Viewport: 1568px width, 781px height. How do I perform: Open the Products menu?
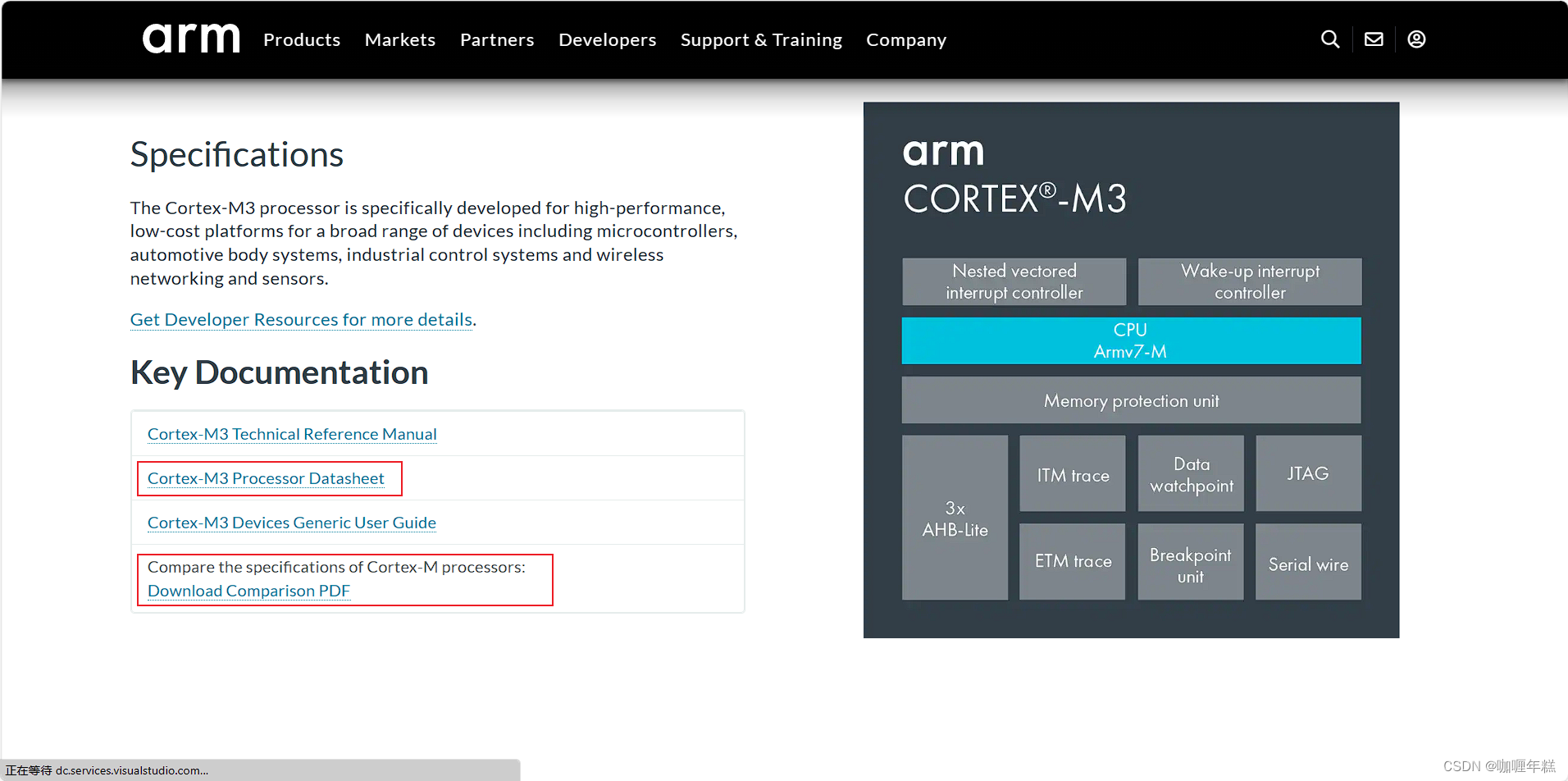(302, 39)
